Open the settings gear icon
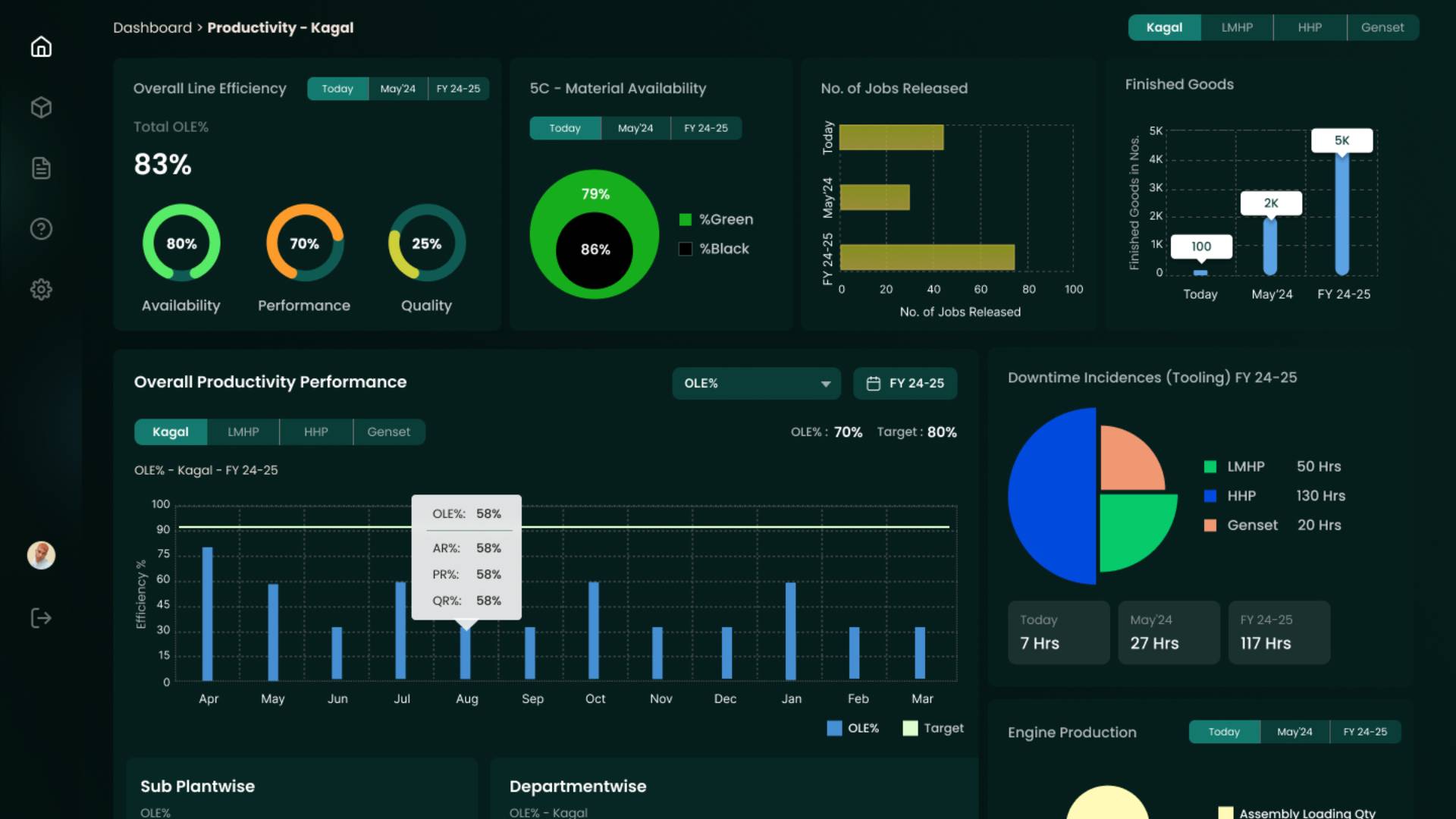Image resolution: width=1456 pixels, height=819 pixels. tap(41, 290)
